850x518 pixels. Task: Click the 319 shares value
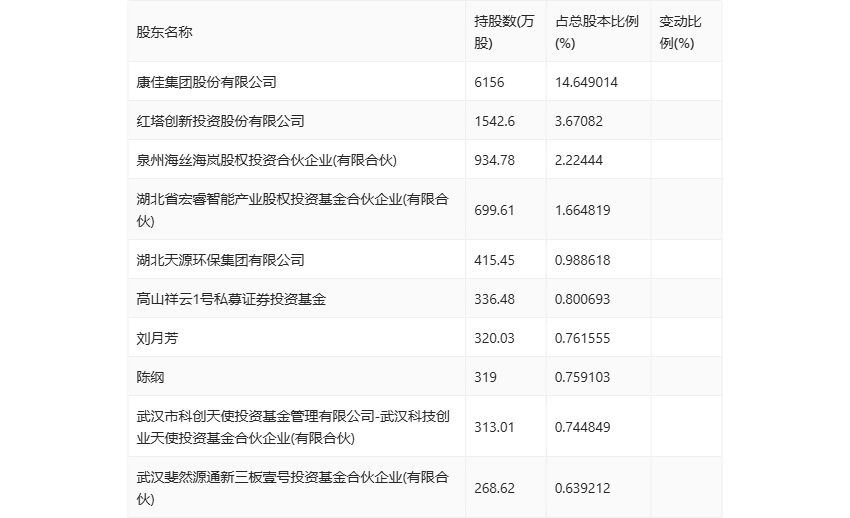485,377
